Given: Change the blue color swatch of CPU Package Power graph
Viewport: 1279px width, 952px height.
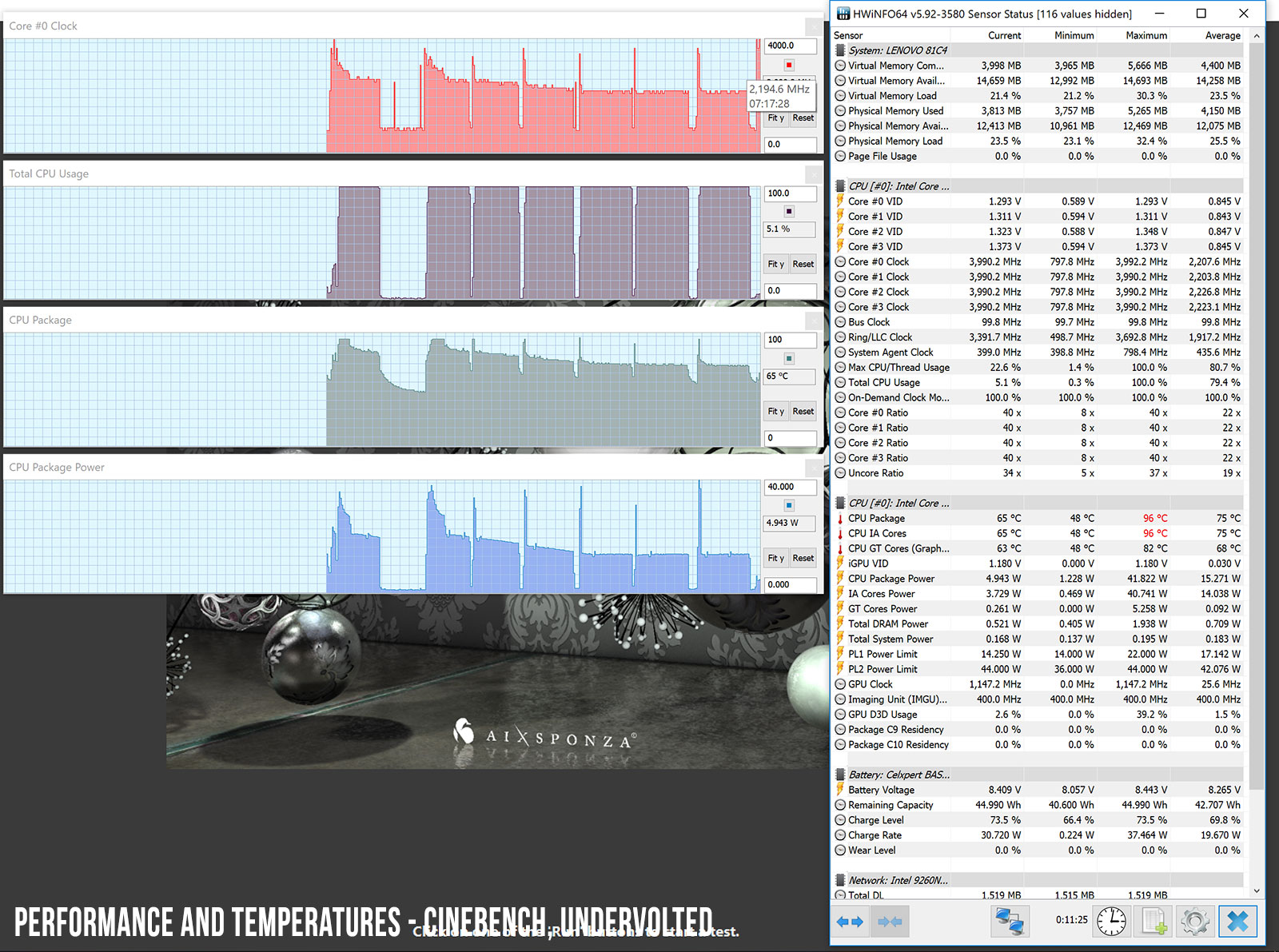Looking at the screenshot, I should [x=789, y=505].
